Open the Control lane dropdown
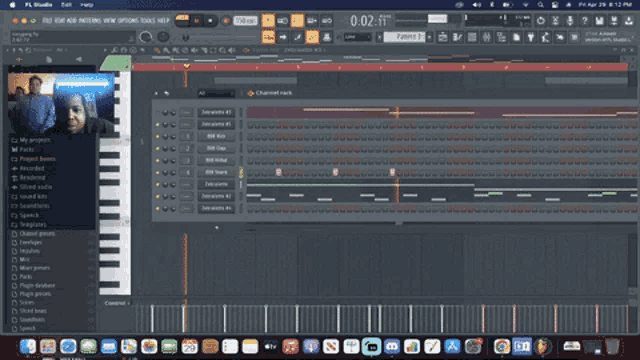This screenshot has width=640, height=360. point(117,303)
